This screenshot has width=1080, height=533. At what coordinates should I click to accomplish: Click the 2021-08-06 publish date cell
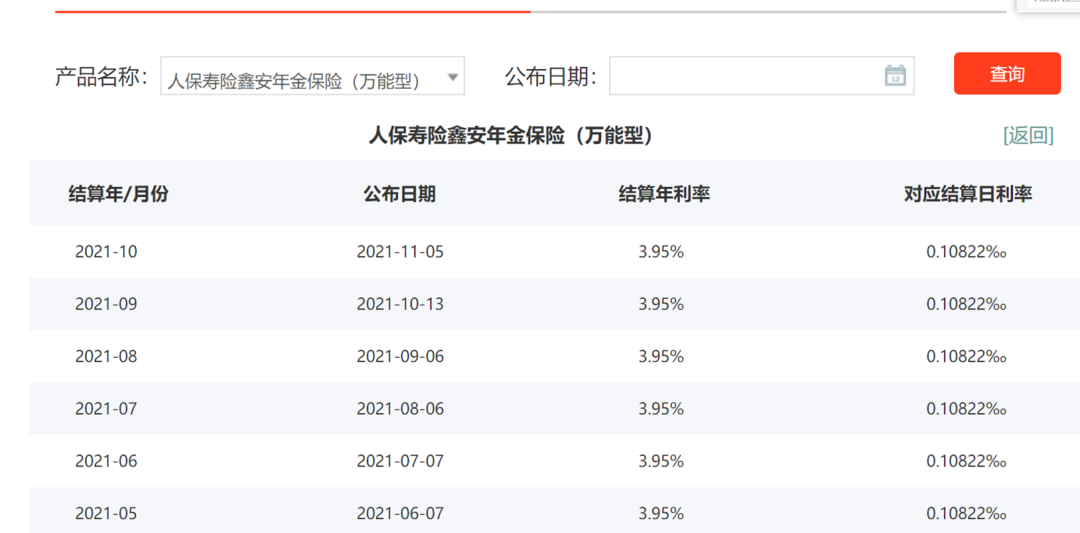coord(400,409)
